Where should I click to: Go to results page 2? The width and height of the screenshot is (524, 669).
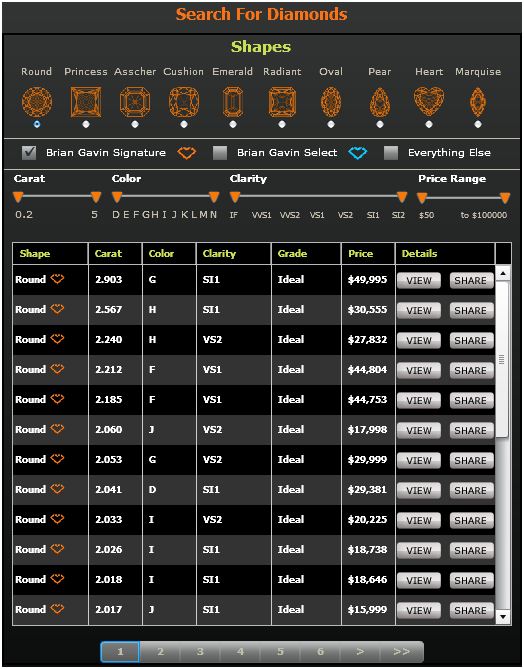(160, 652)
